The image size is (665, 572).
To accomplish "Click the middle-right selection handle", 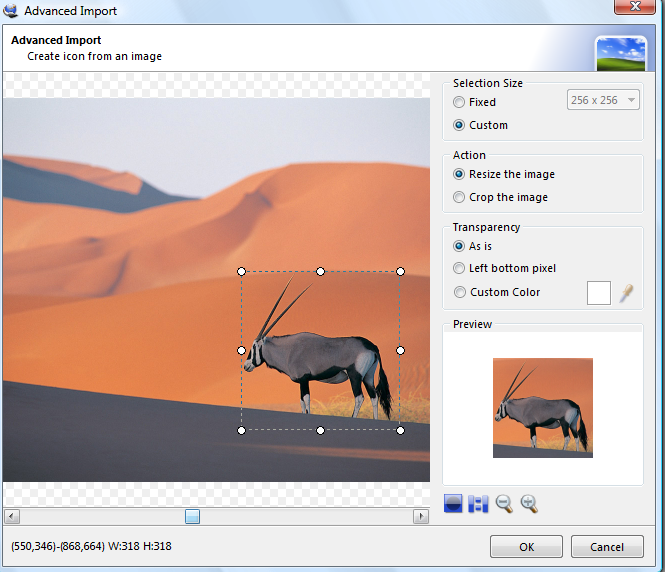I will [400, 351].
